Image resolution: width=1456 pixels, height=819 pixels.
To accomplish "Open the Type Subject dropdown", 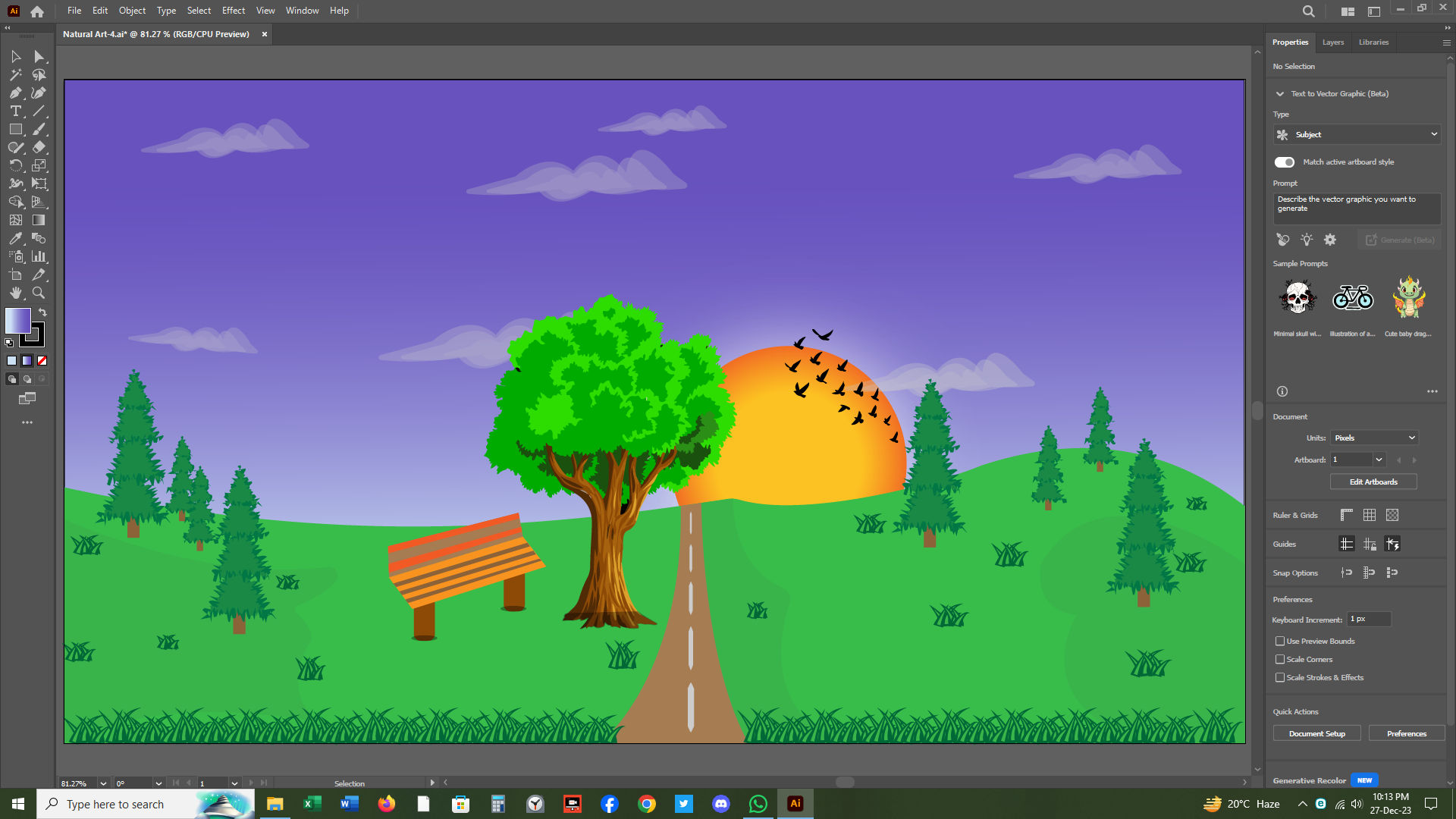I will point(1357,135).
